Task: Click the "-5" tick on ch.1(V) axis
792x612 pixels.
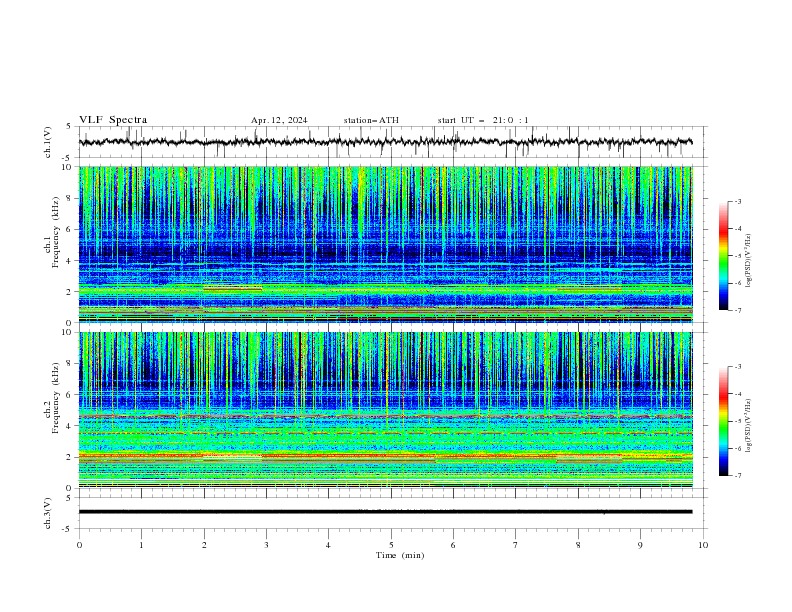Action: pyautogui.click(x=68, y=158)
